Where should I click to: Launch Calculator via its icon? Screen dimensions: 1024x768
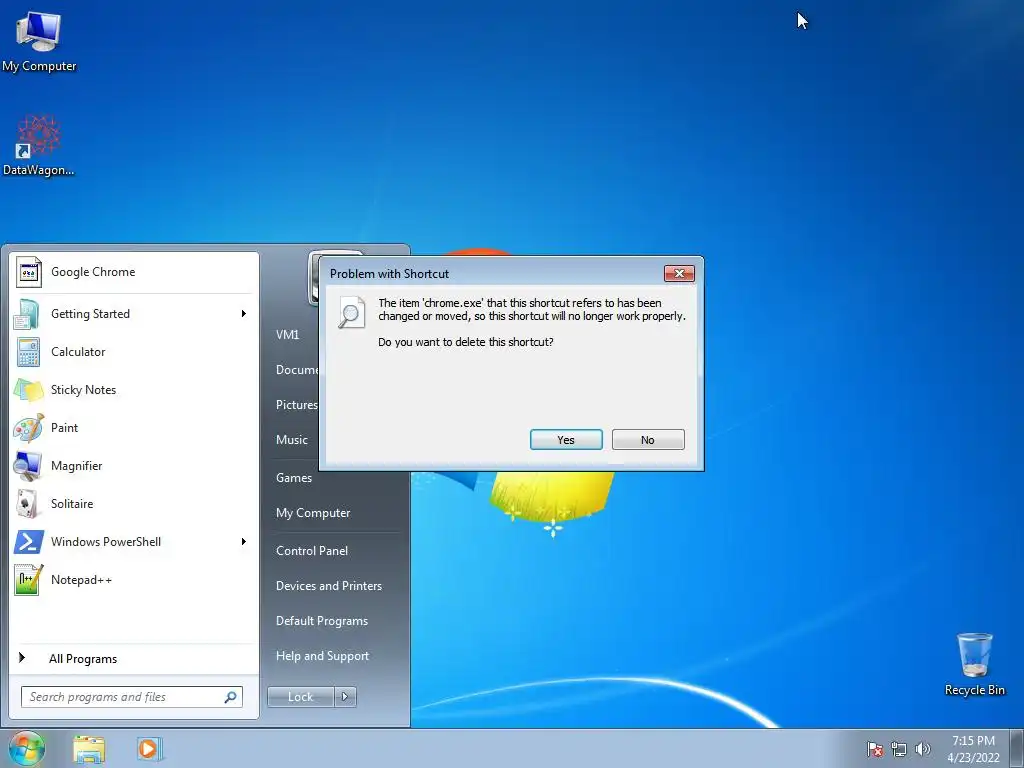pos(28,352)
